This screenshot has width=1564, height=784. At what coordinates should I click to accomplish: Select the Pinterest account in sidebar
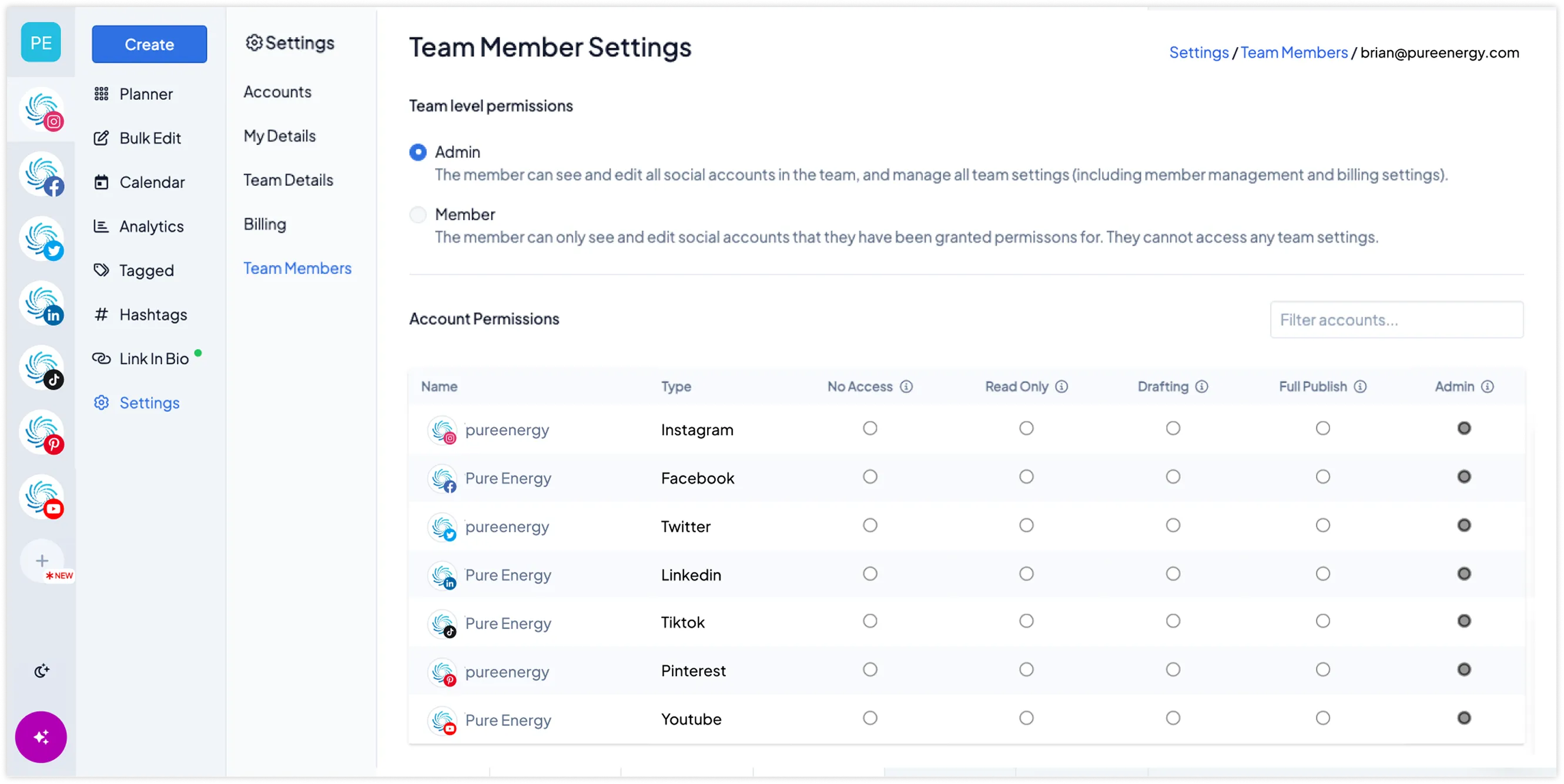[41, 433]
